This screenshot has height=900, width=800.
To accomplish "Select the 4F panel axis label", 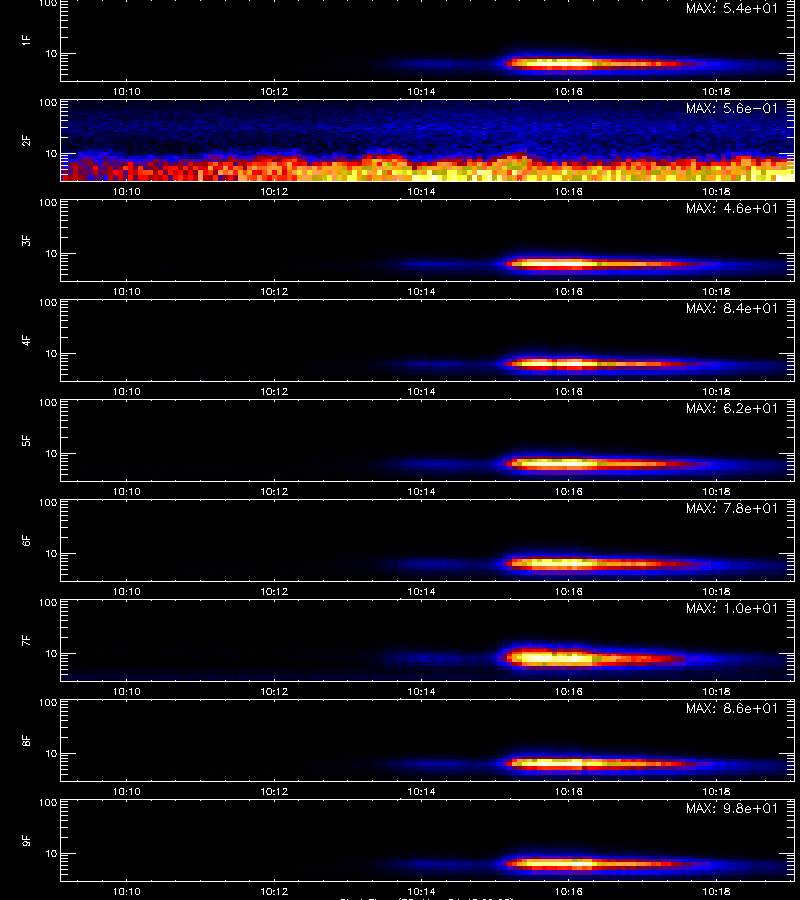I will (26, 340).
